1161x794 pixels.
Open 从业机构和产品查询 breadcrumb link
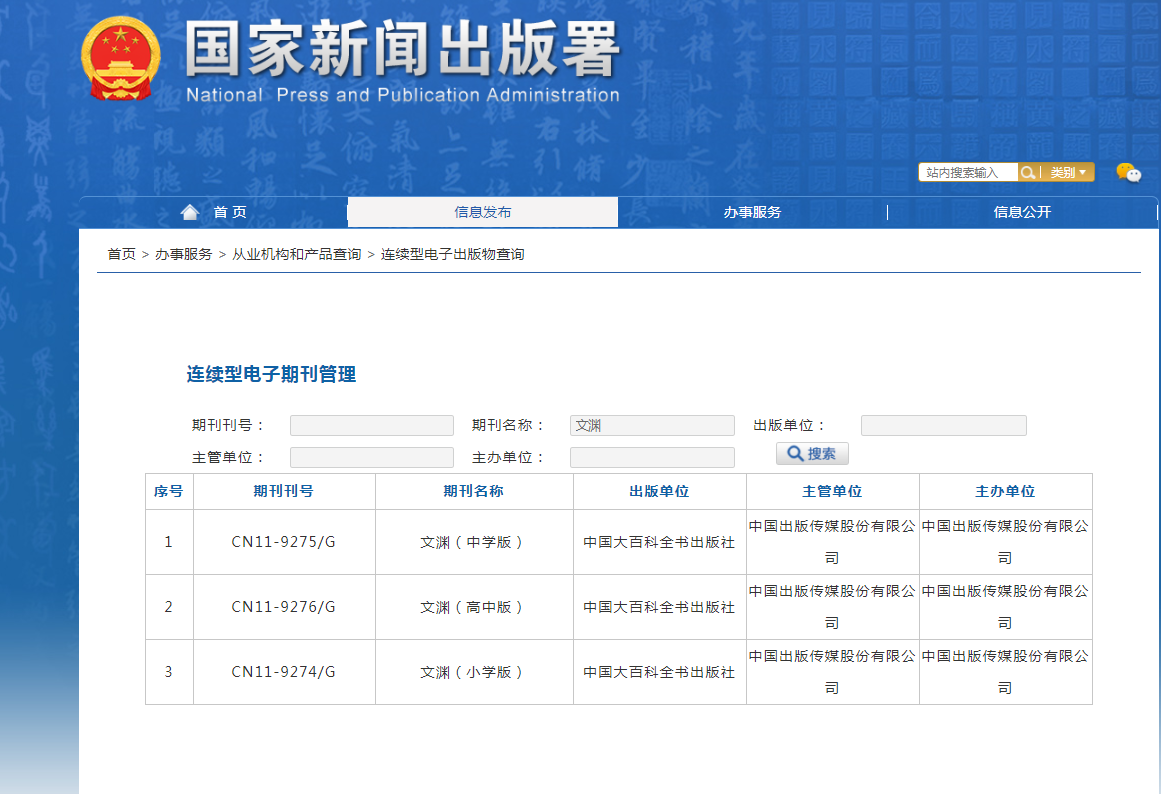(296, 254)
